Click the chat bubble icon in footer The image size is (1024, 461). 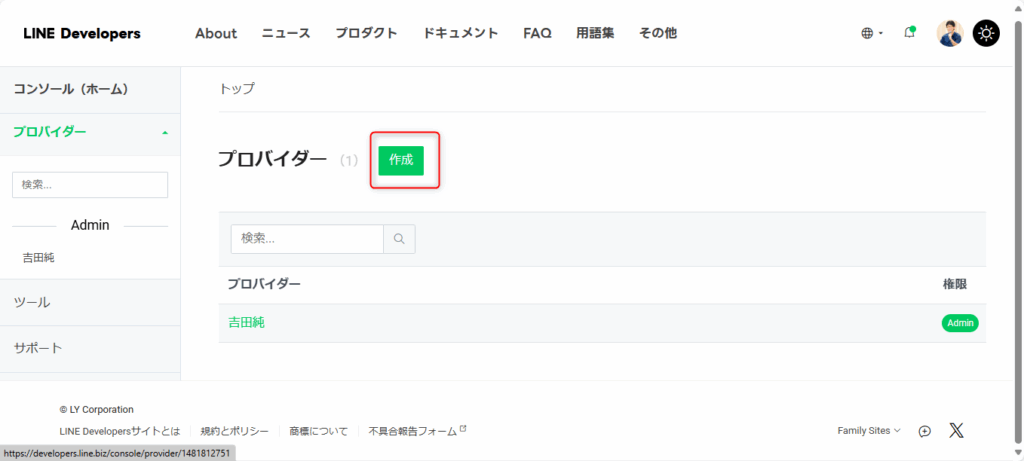coord(925,431)
